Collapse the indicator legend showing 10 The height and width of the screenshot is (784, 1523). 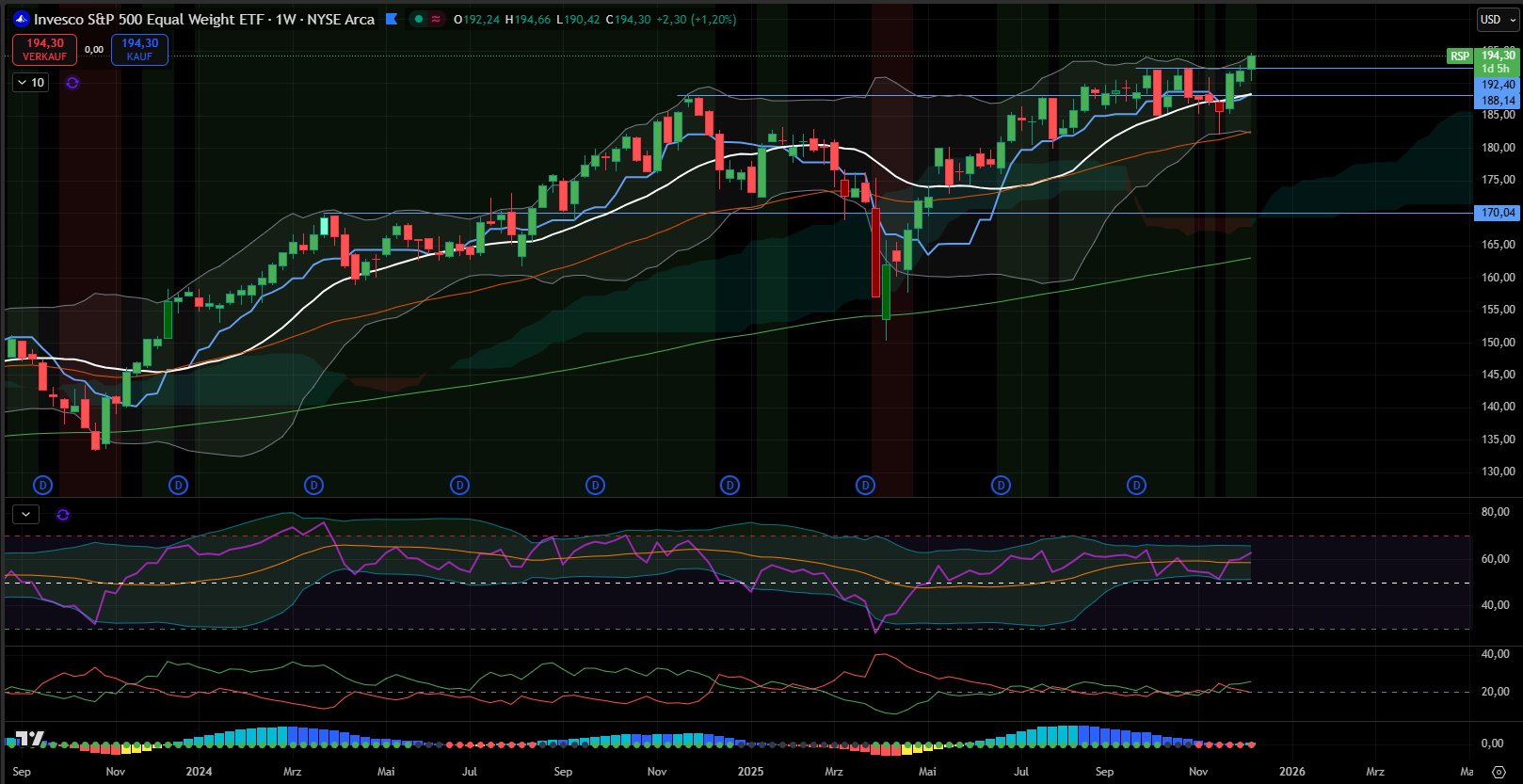pyautogui.click(x=31, y=83)
